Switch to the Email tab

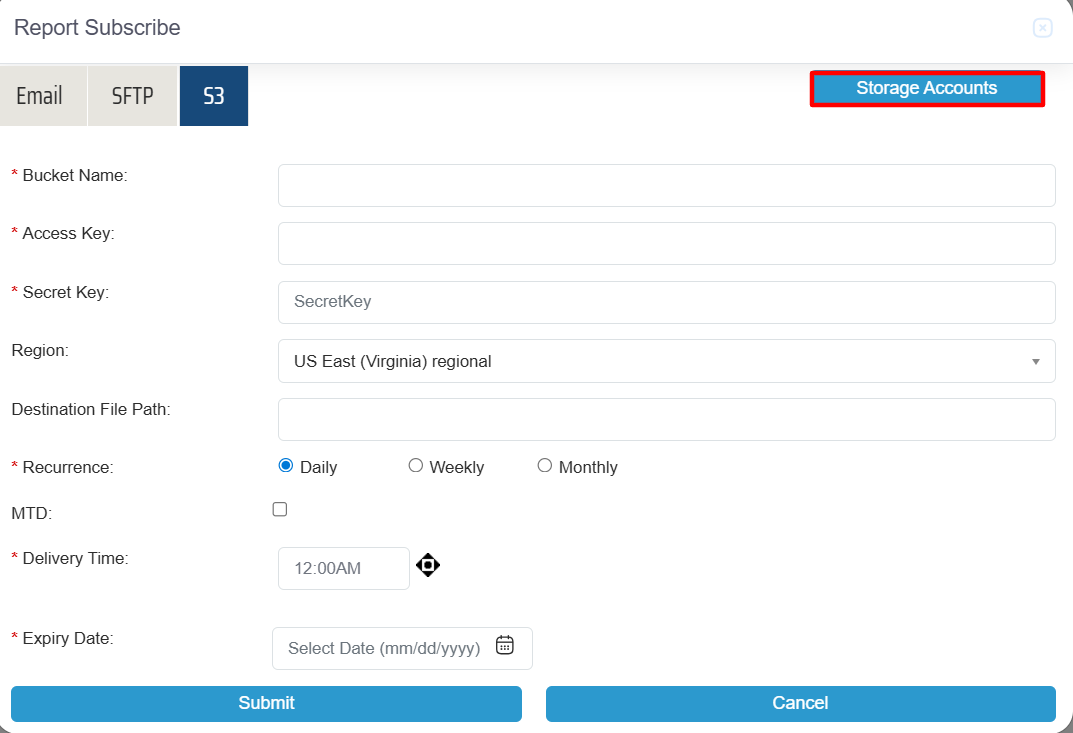point(40,96)
